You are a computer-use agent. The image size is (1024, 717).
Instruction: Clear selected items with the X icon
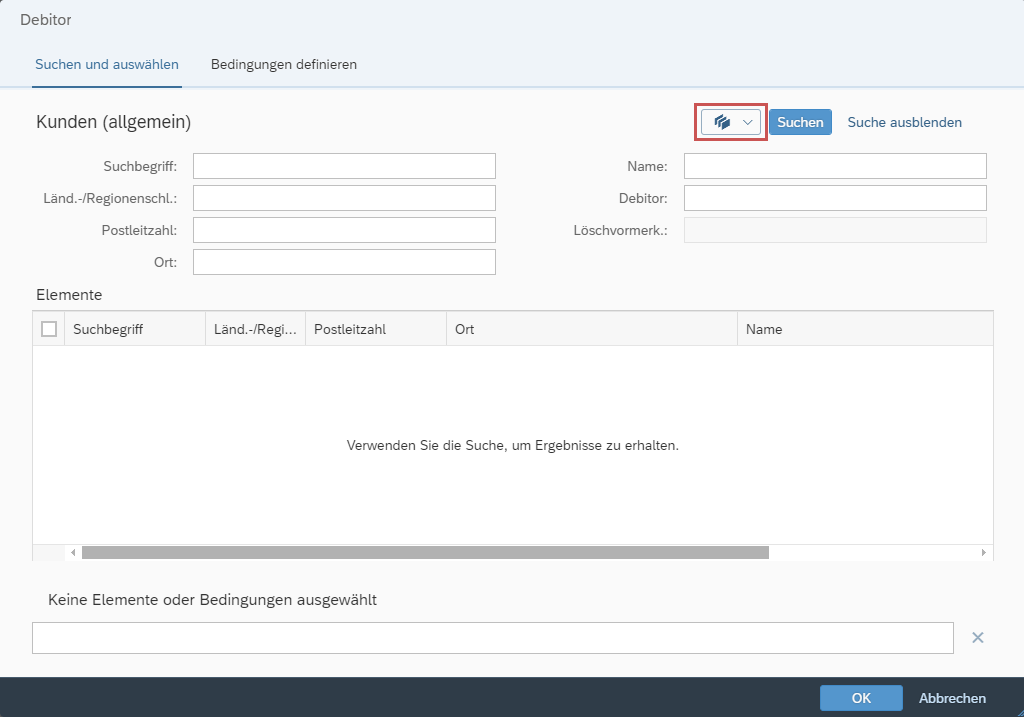(x=978, y=638)
